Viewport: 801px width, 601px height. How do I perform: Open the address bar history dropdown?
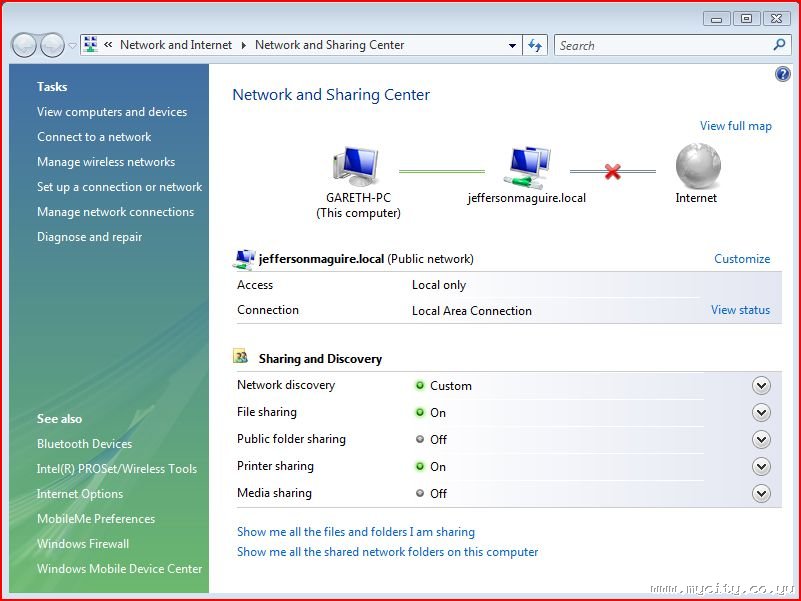coord(512,45)
